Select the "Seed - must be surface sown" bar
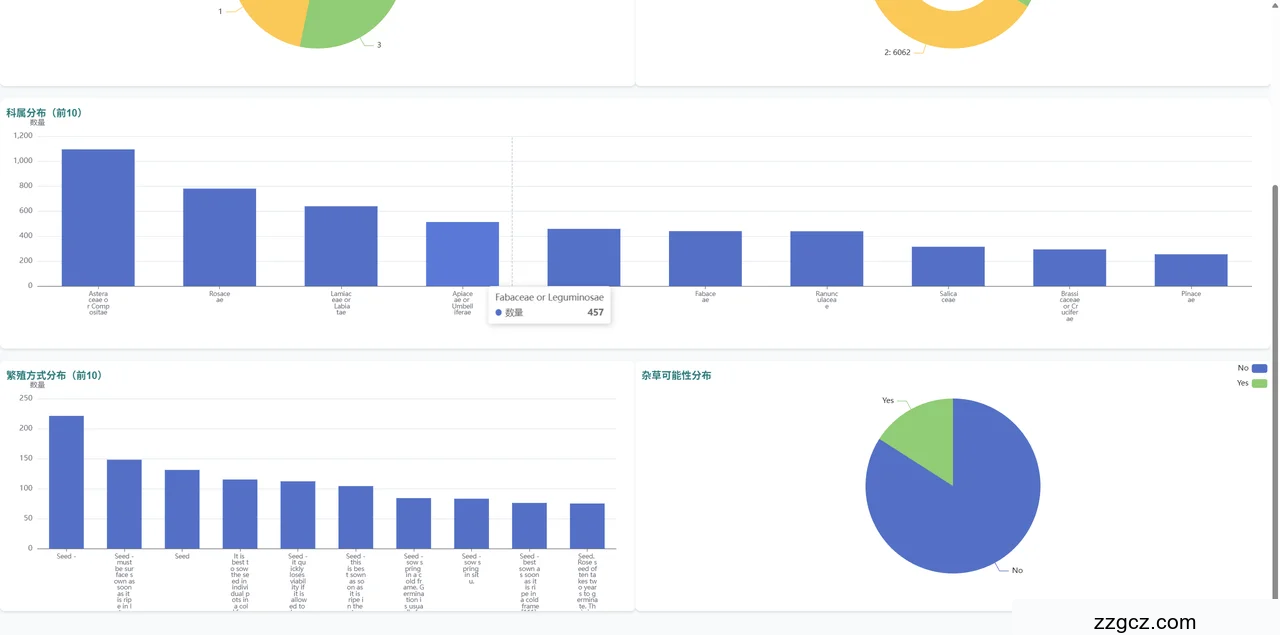1280x635 pixels. tap(124, 504)
